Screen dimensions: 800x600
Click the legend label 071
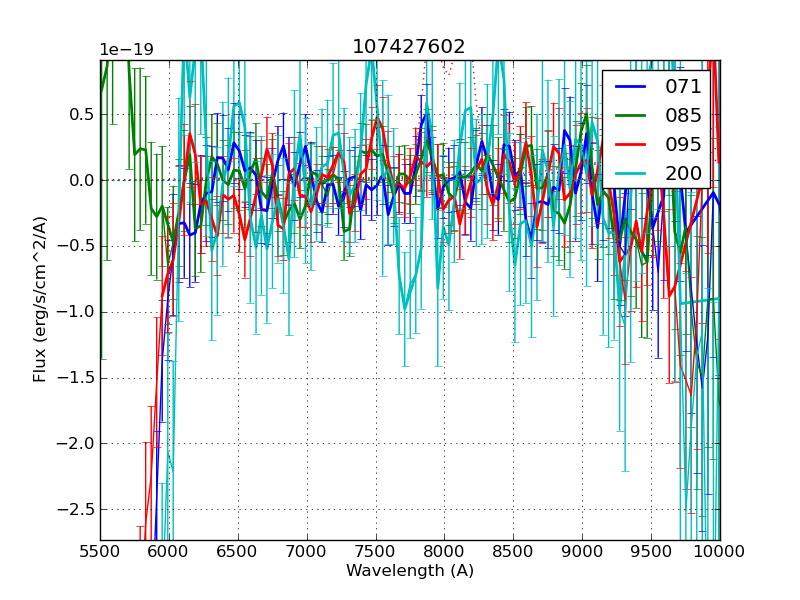tap(683, 87)
